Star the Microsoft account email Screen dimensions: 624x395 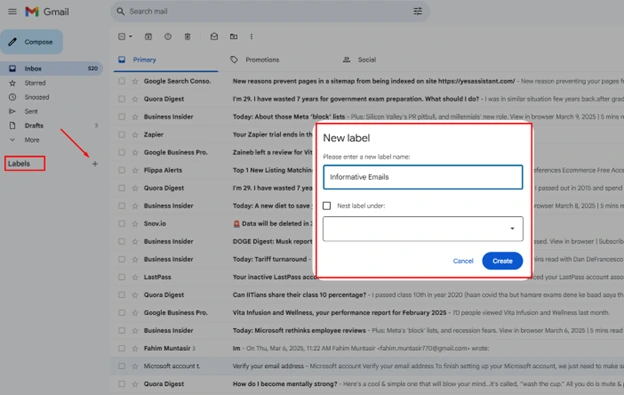coord(135,366)
